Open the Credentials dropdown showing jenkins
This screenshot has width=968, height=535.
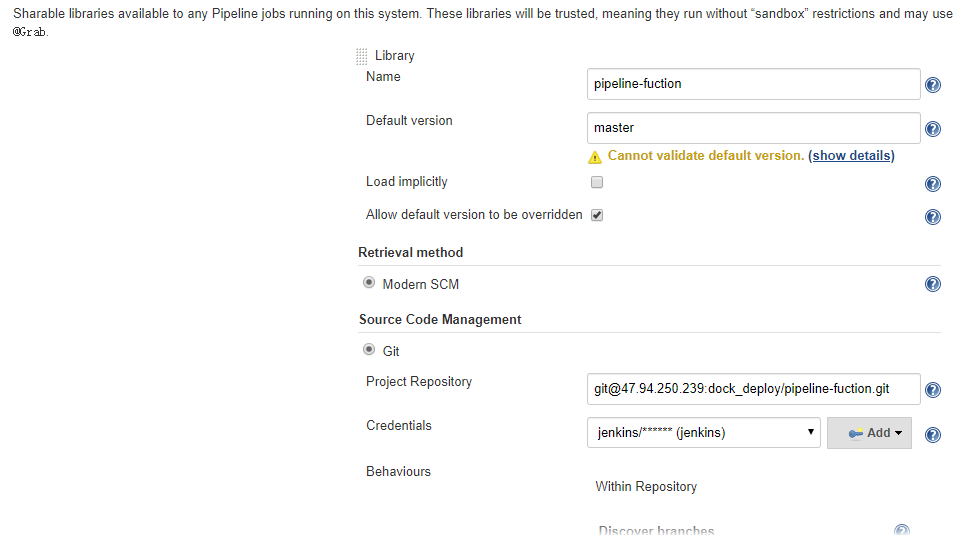coord(703,433)
